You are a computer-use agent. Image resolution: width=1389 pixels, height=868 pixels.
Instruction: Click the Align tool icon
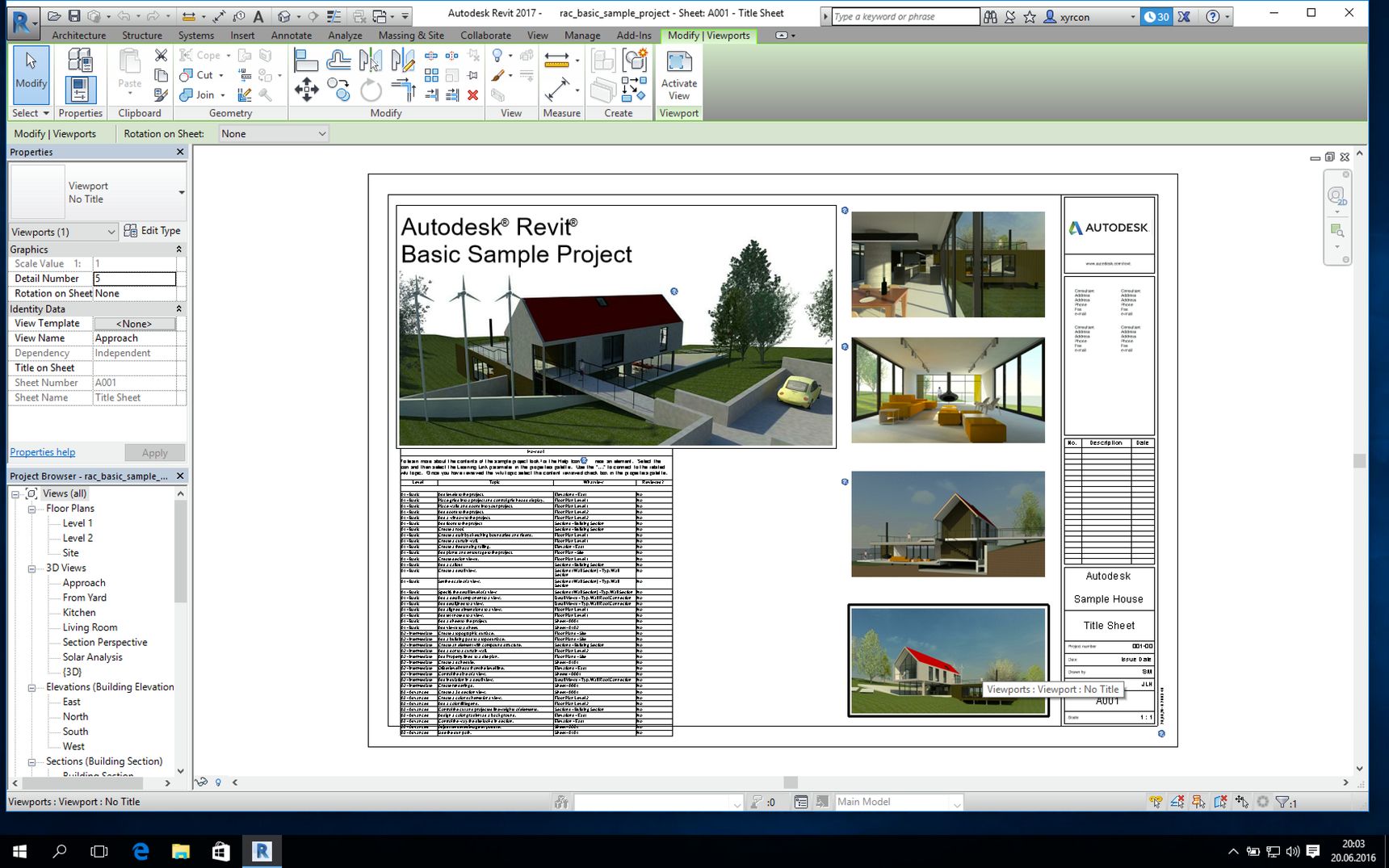305,61
